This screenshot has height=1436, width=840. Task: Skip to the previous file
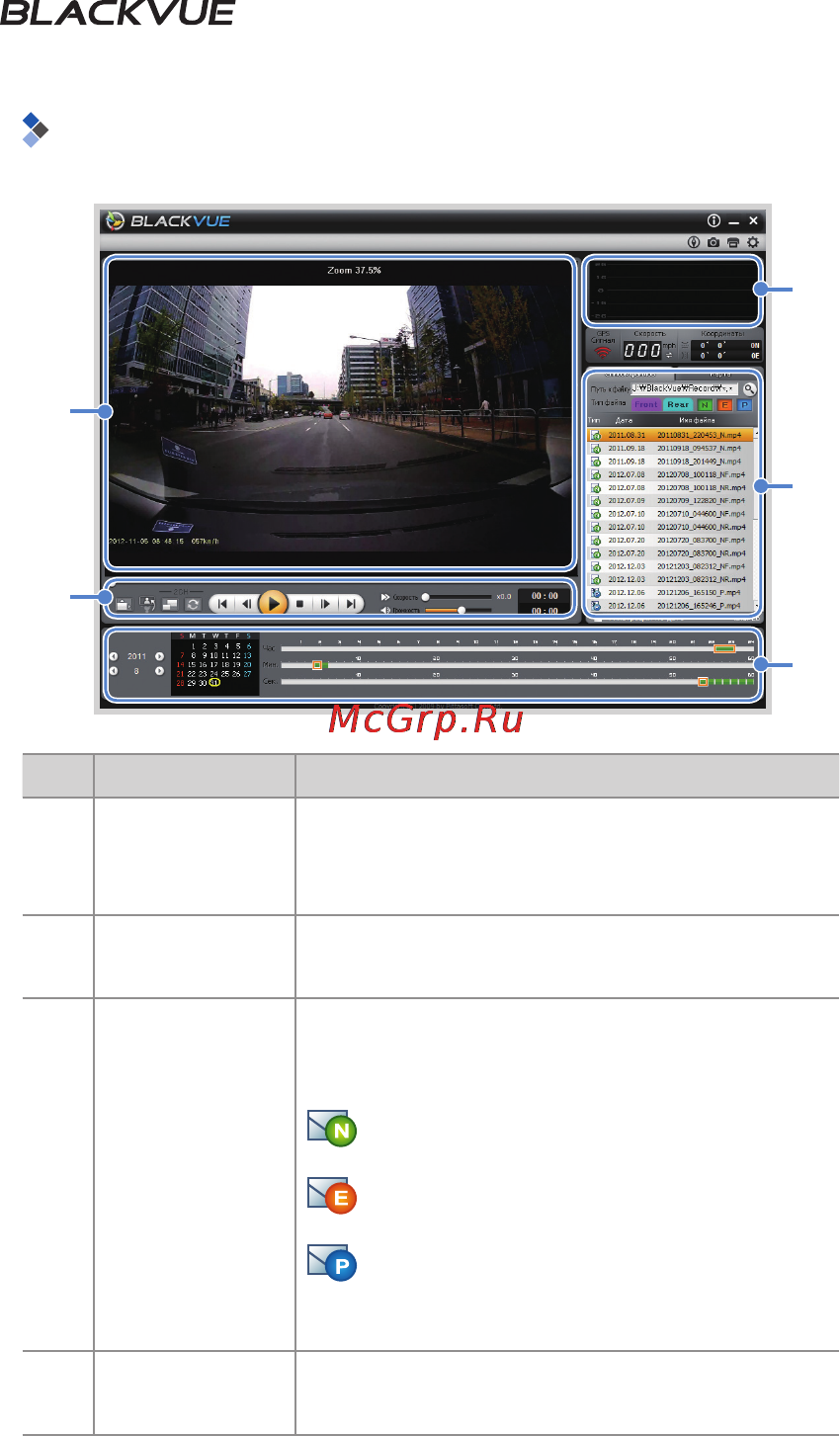click(223, 603)
